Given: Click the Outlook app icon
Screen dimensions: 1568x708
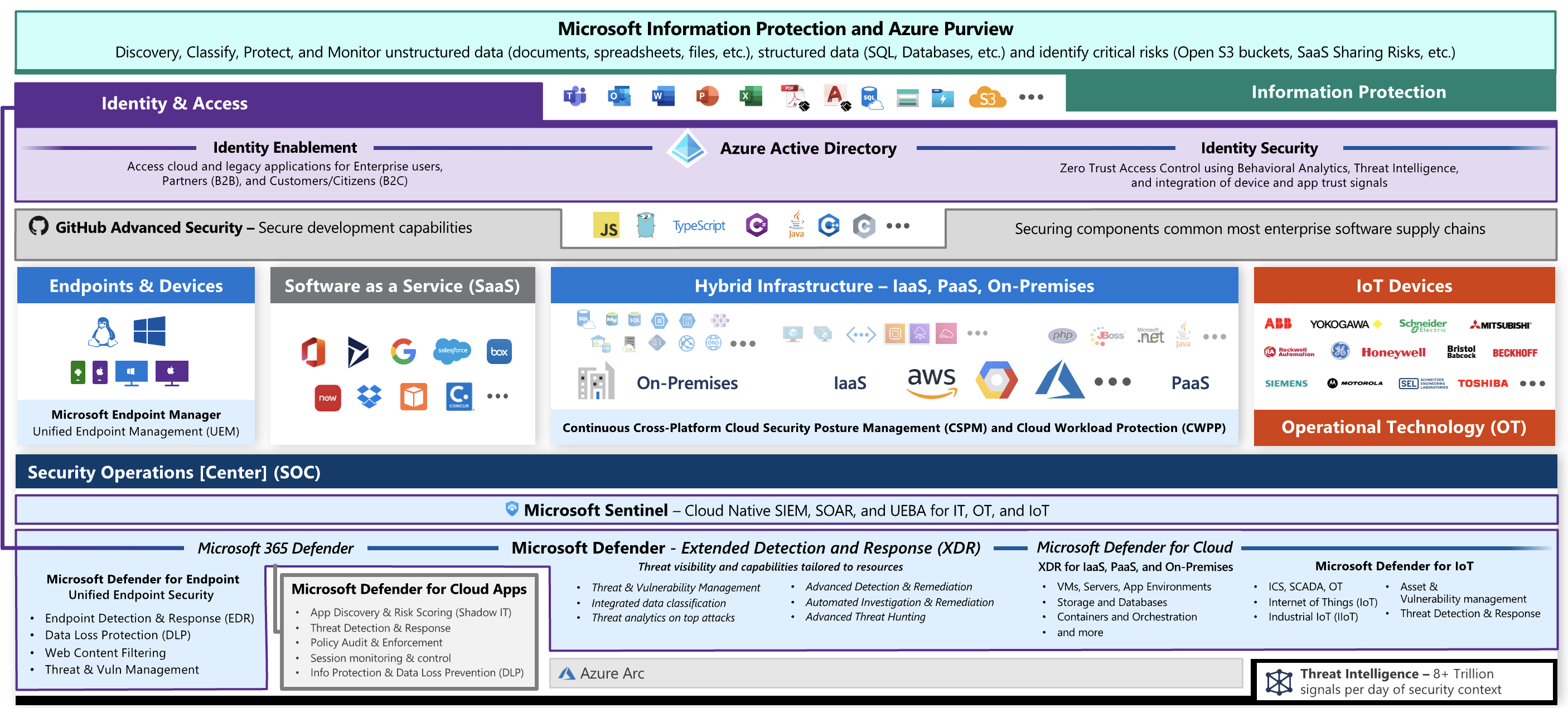Looking at the screenshot, I should pyautogui.click(x=618, y=96).
